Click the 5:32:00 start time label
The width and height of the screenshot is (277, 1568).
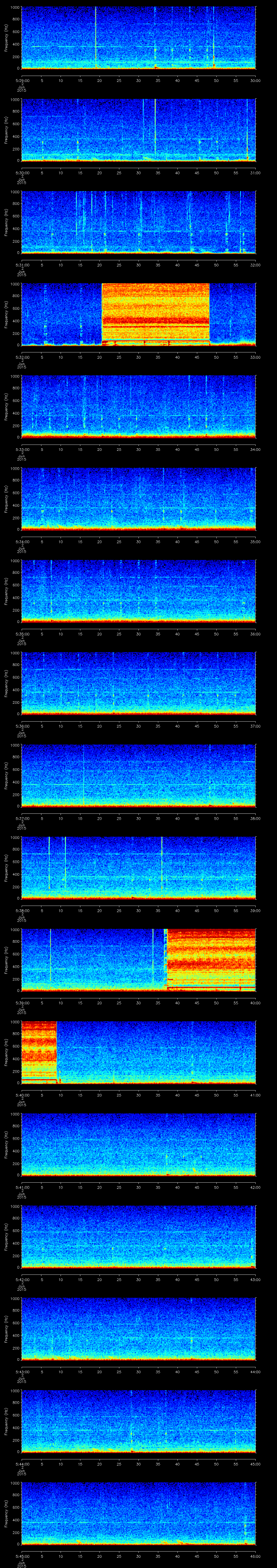click(x=22, y=357)
